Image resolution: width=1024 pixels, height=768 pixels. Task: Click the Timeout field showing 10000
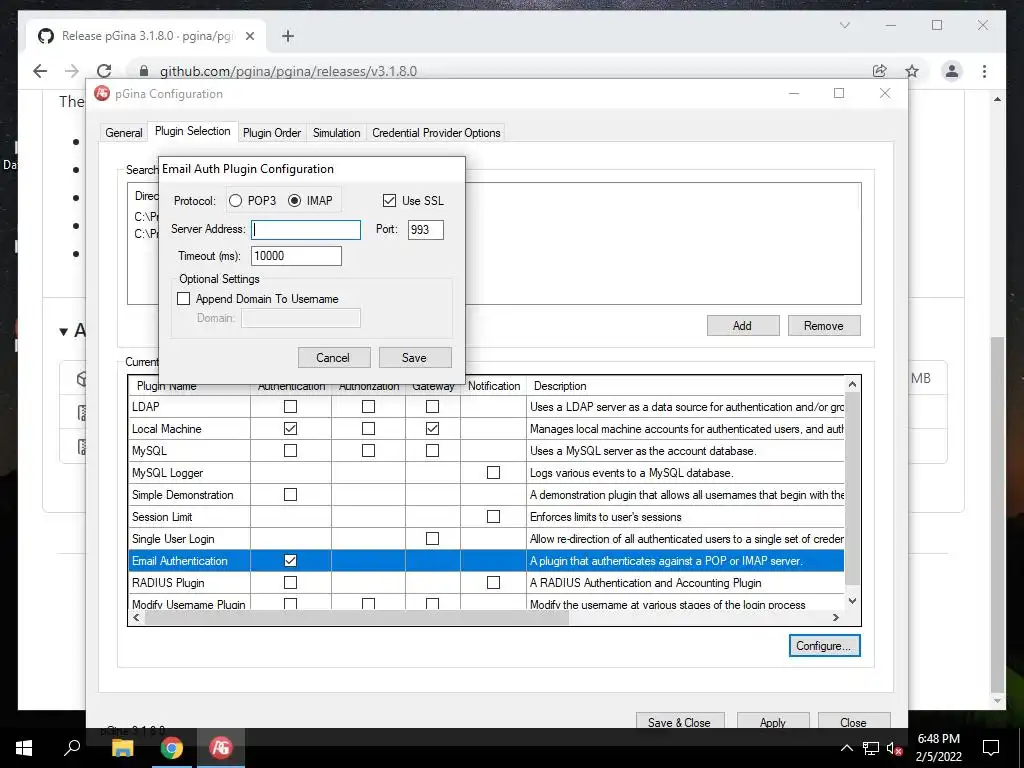[x=296, y=256]
